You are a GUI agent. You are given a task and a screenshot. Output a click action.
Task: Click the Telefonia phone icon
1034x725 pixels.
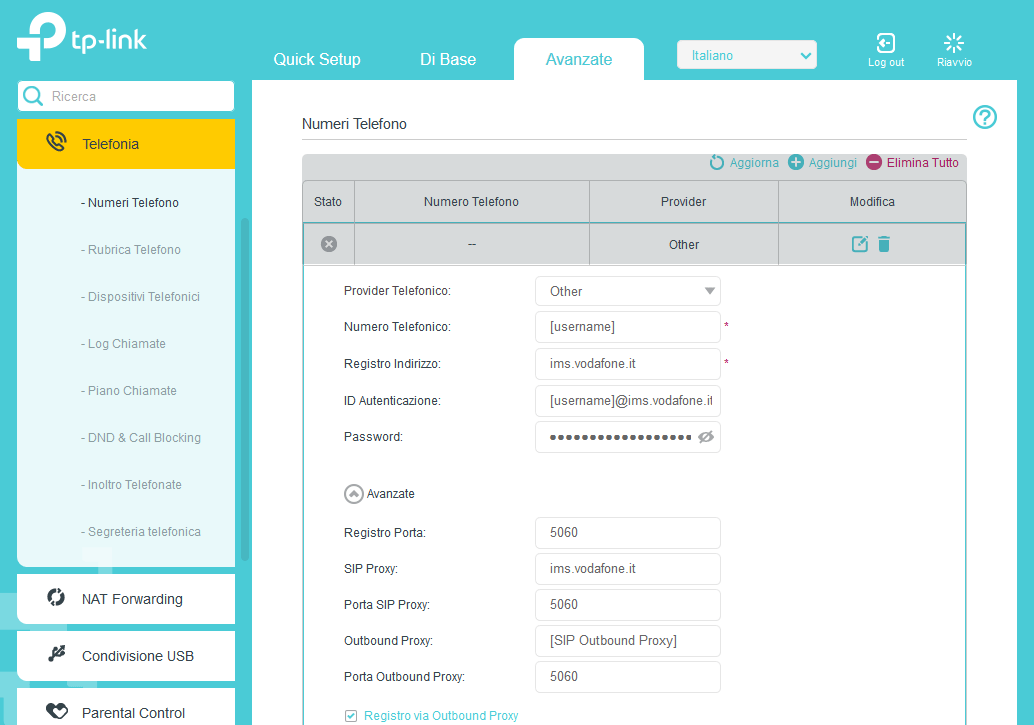(57, 142)
